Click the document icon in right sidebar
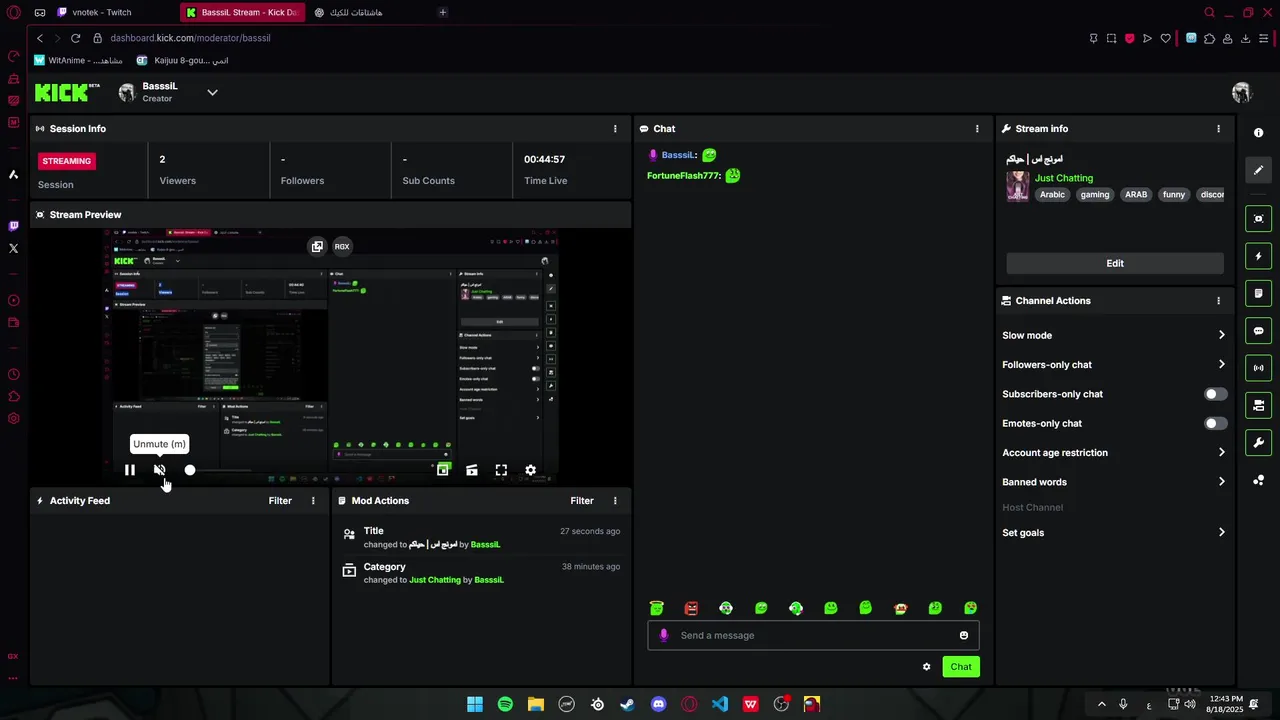The image size is (1280, 720). click(1259, 293)
